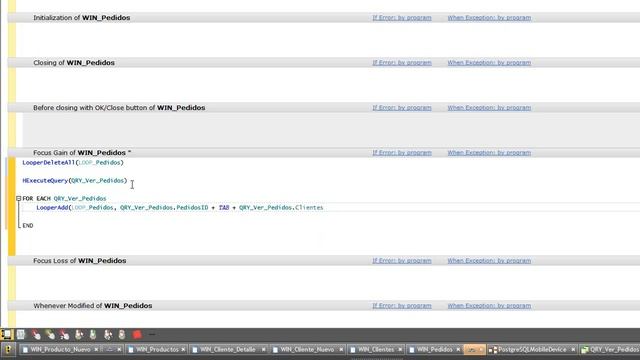
Task: Open 'If Error' link for Whenever Modified section
Action: (x=402, y=306)
